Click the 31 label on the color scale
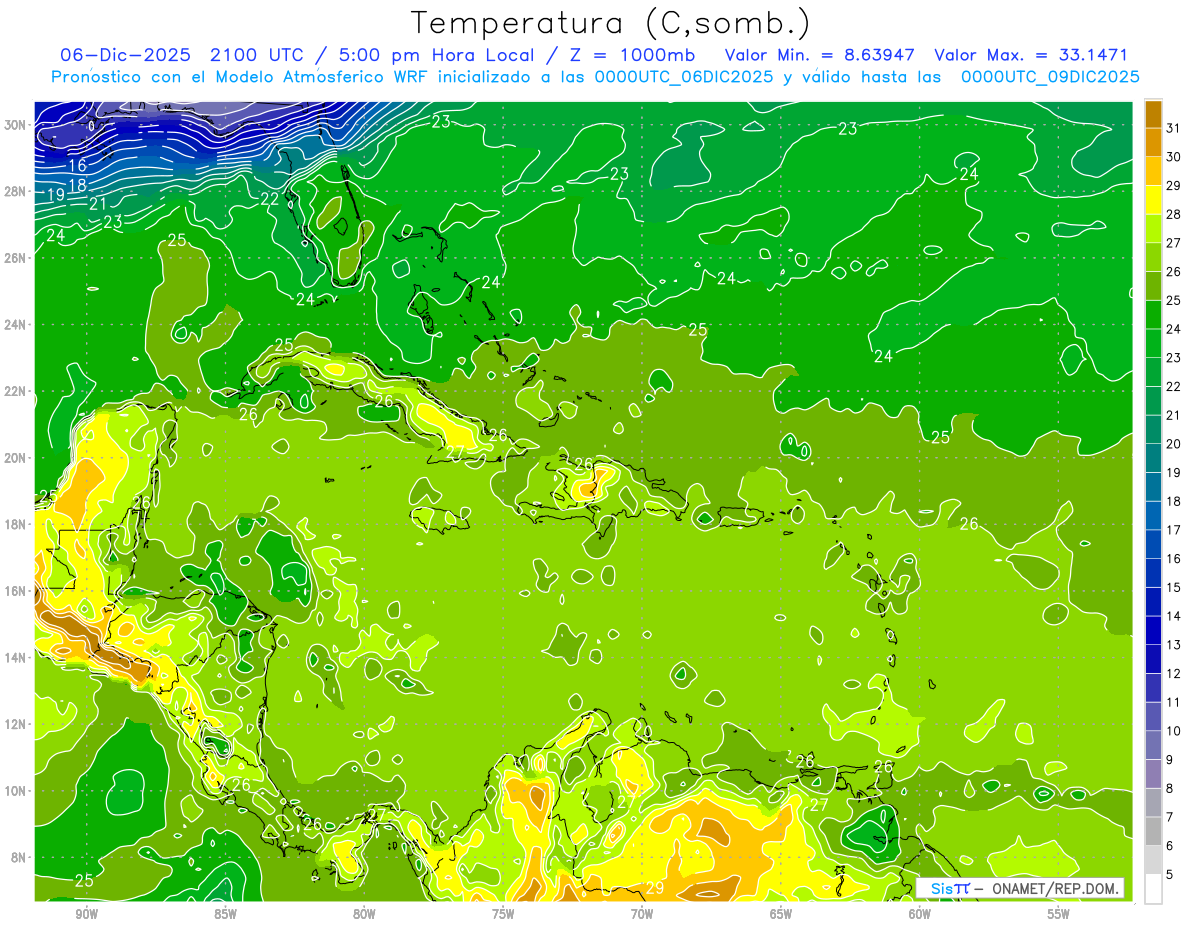Image resolution: width=1200 pixels, height=927 pixels. [1174, 128]
